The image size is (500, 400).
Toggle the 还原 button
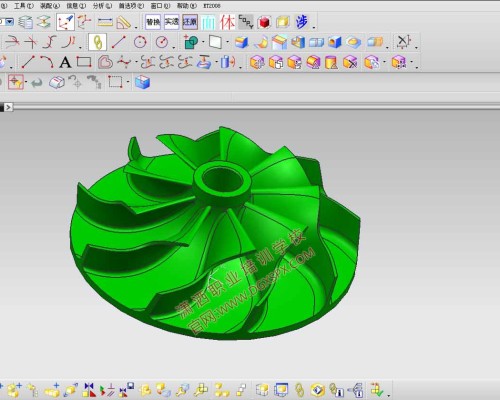pos(190,22)
